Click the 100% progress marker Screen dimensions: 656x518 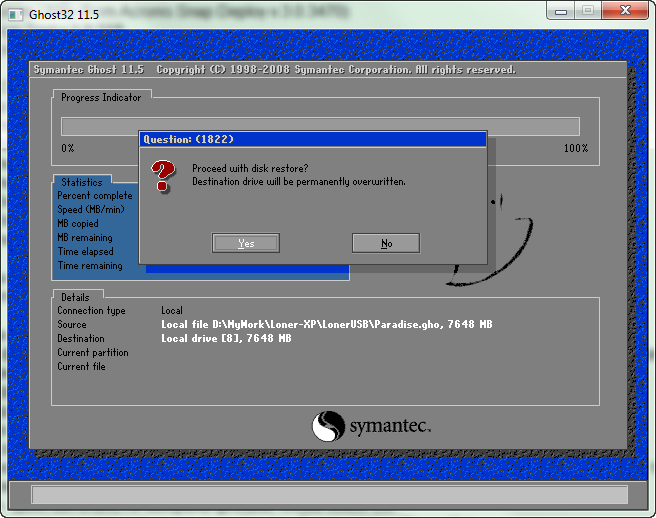point(576,148)
